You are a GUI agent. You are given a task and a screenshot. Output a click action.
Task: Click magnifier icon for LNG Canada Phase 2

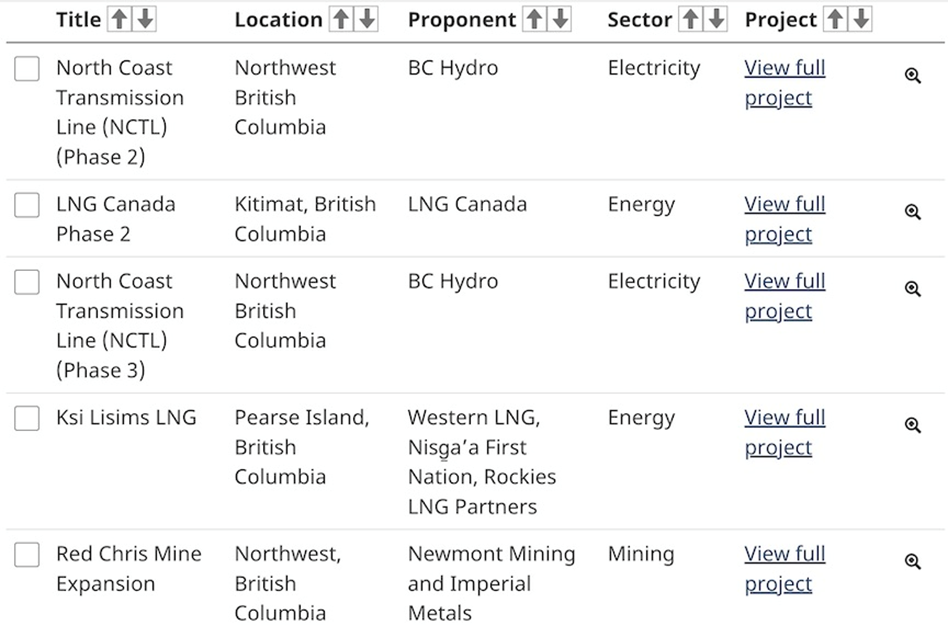[x=912, y=212]
